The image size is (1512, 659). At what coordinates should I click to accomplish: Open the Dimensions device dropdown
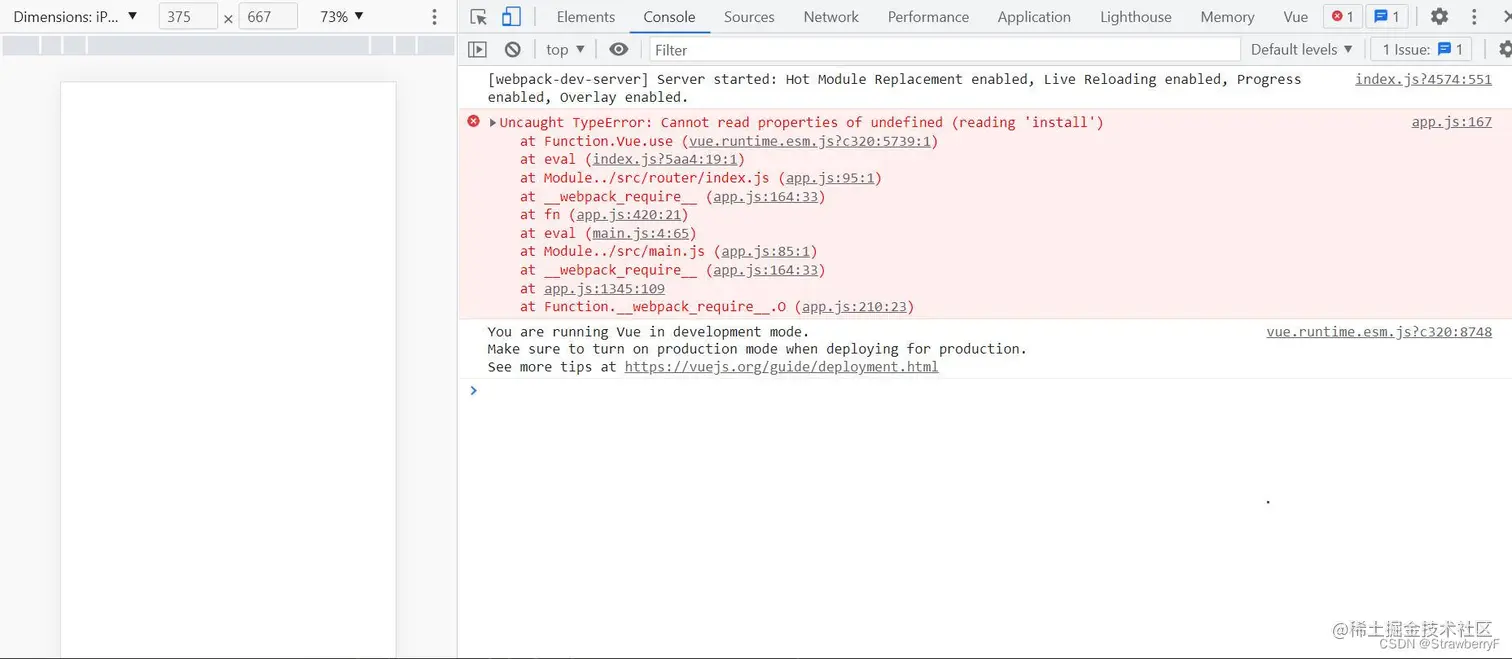pos(75,17)
